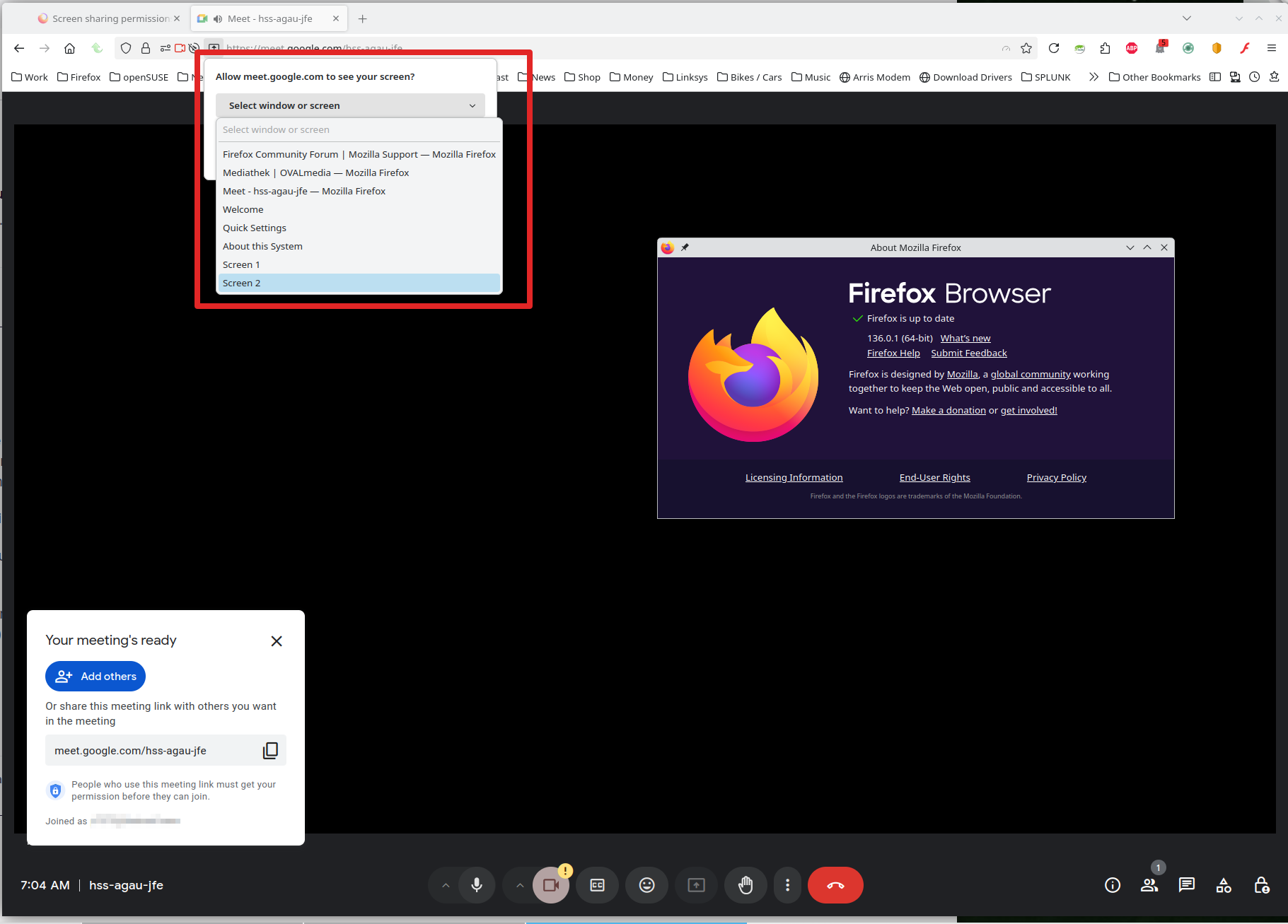Open the Linksys bookmarks folder
The image size is (1288, 924).
(685, 77)
